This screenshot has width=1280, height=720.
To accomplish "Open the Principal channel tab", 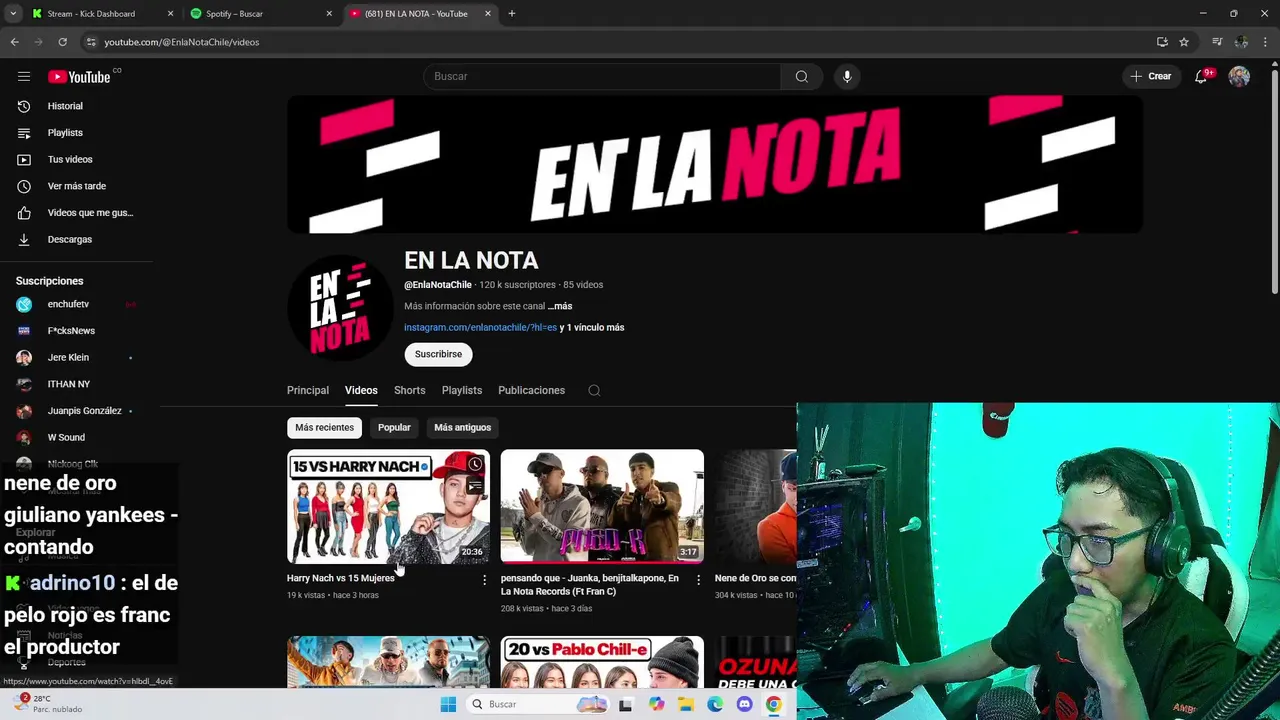I will [x=308, y=391].
